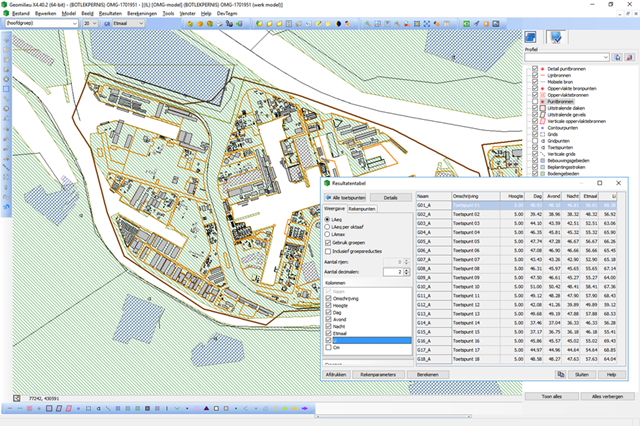This screenshot has height=426, width=640.
Task: Click the Berekenen button
Action: pyautogui.click(x=427, y=372)
